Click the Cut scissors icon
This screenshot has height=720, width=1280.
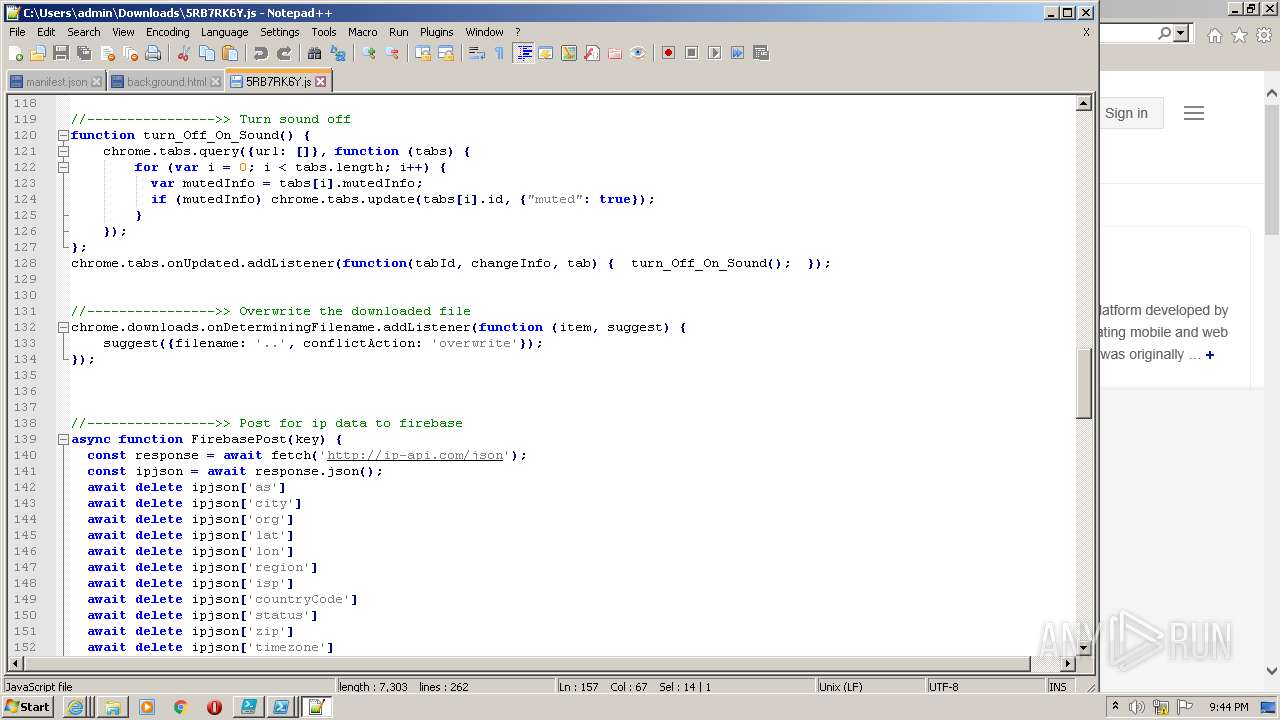point(184,53)
